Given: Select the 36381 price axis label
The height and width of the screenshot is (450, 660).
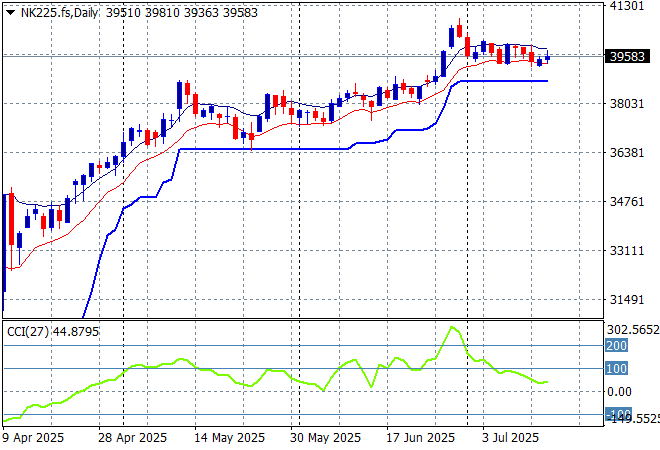Looking at the screenshot, I should coord(627,152).
